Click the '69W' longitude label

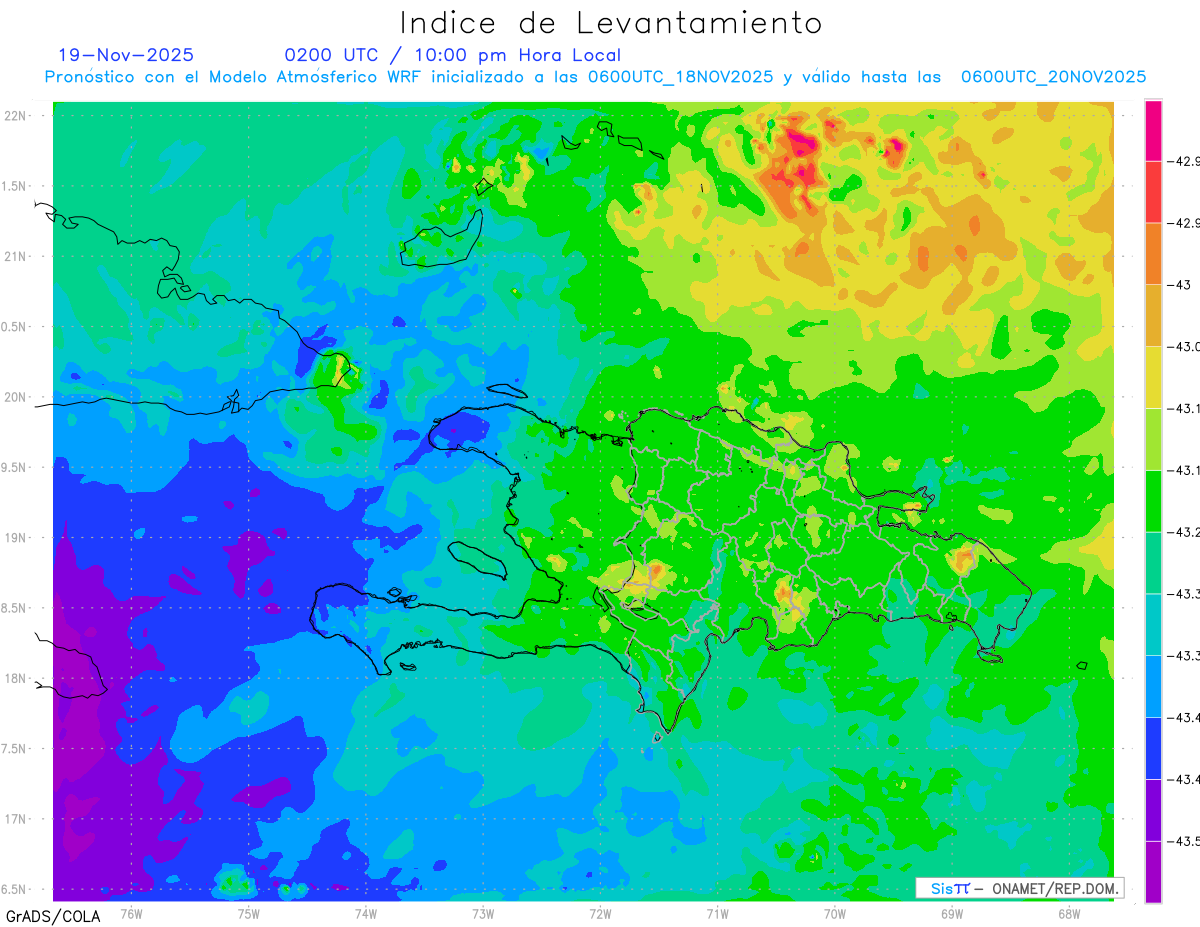pyautogui.click(x=952, y=913)
